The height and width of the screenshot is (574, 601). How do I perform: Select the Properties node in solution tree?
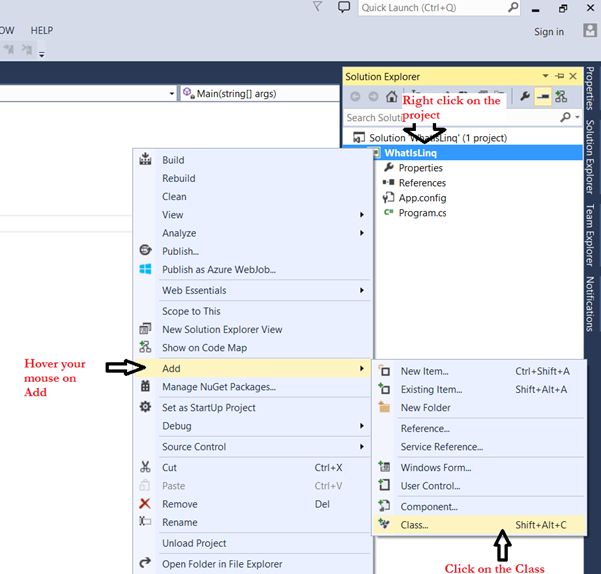[420, 167]
